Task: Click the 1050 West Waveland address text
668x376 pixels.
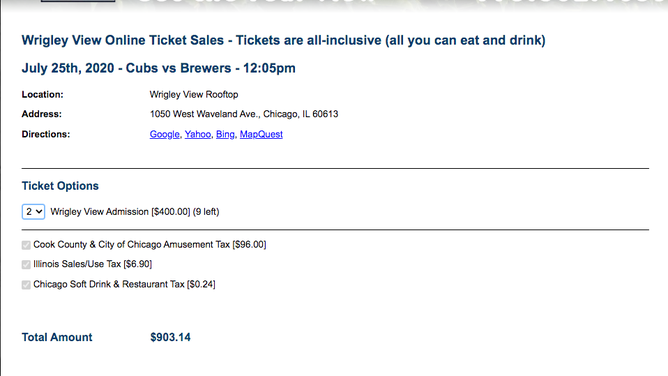Action: [244, 114]
